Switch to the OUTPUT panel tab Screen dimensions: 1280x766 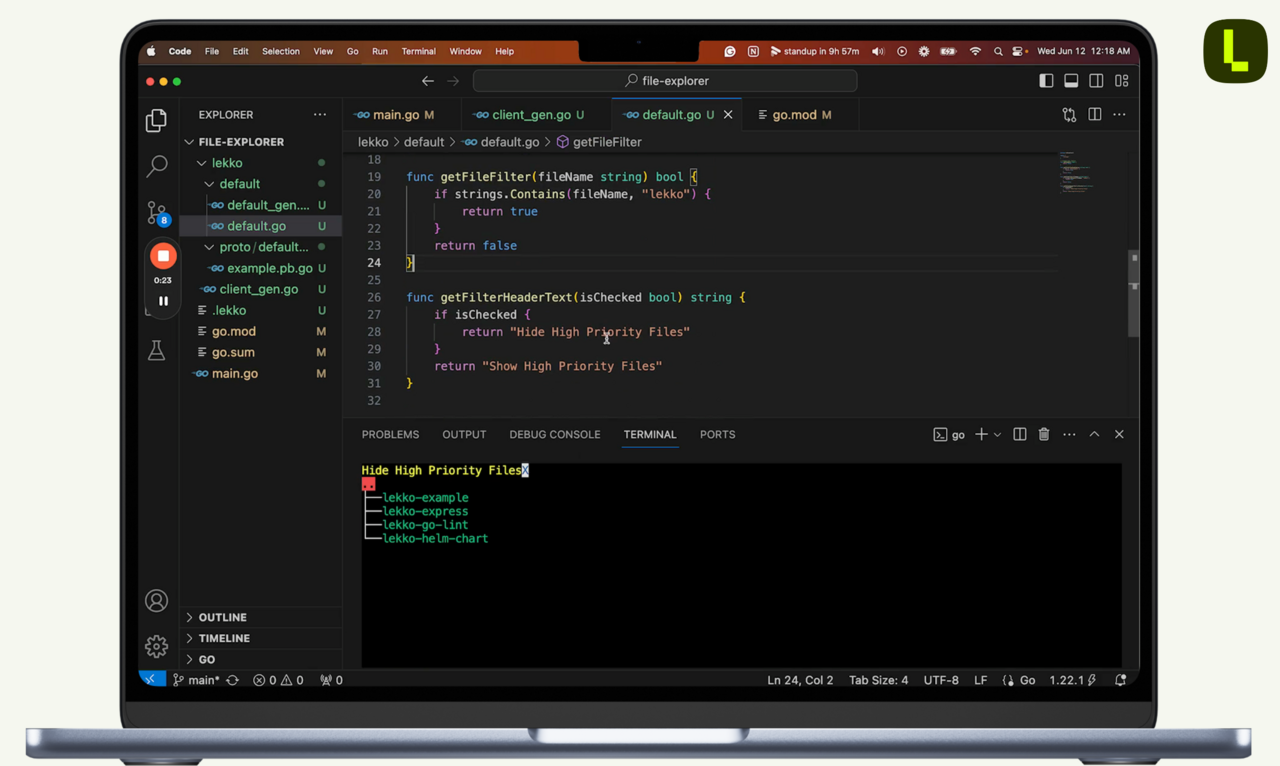(464, 434)
